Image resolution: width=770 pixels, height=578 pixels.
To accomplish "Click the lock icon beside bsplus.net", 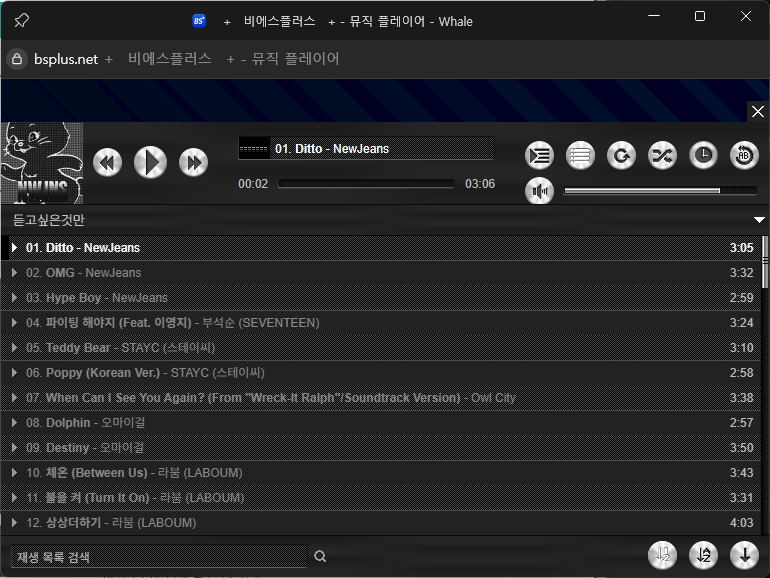I will click(17, 59).
